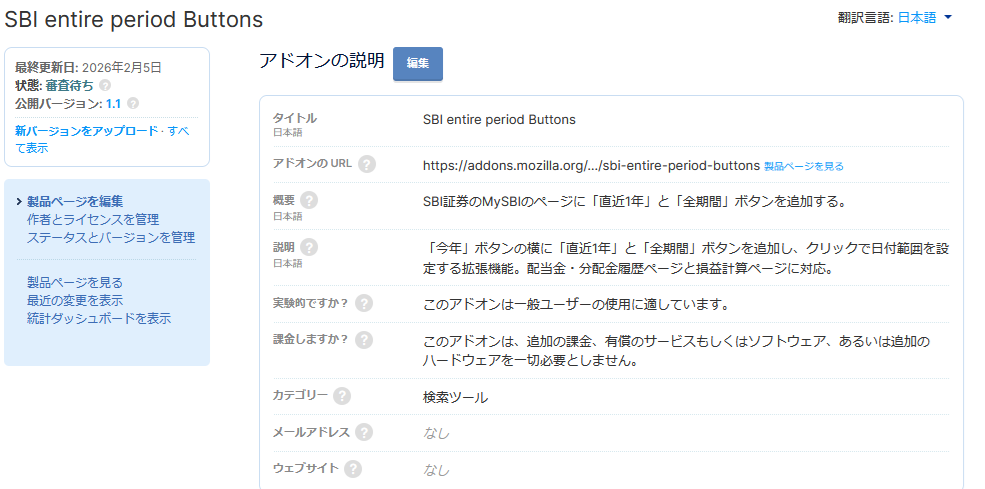Click help icon next to 課金しますか？
This screenshot has width=985, height=489.
(x=364, y=339)
